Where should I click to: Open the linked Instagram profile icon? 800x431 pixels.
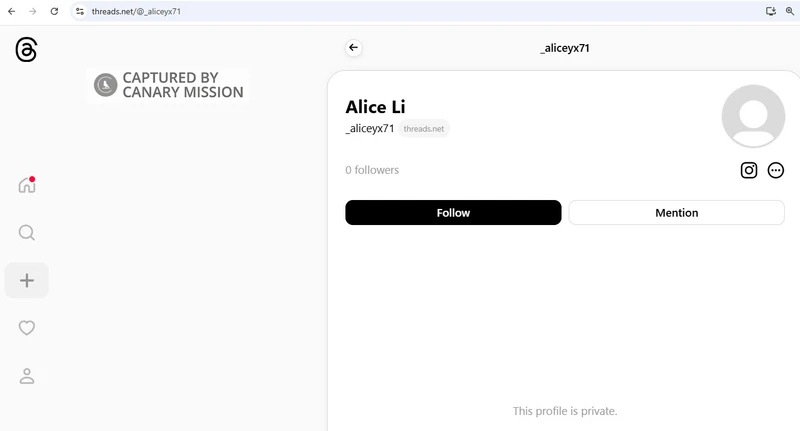[x=748, y=170]
